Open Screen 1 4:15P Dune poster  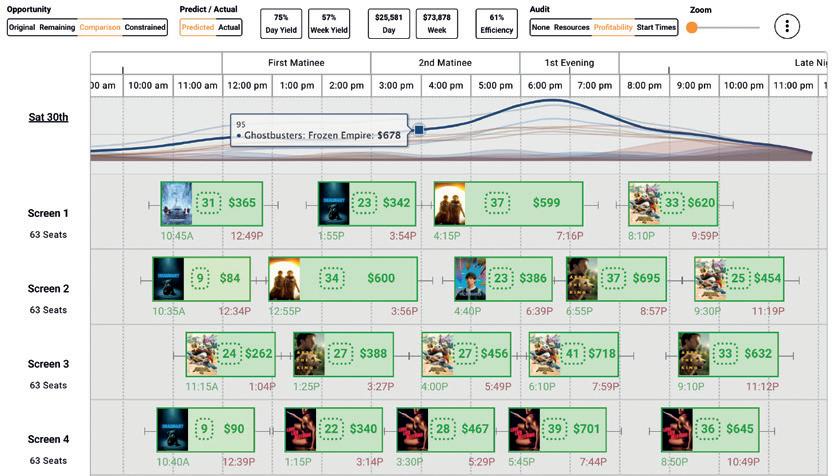449,204
